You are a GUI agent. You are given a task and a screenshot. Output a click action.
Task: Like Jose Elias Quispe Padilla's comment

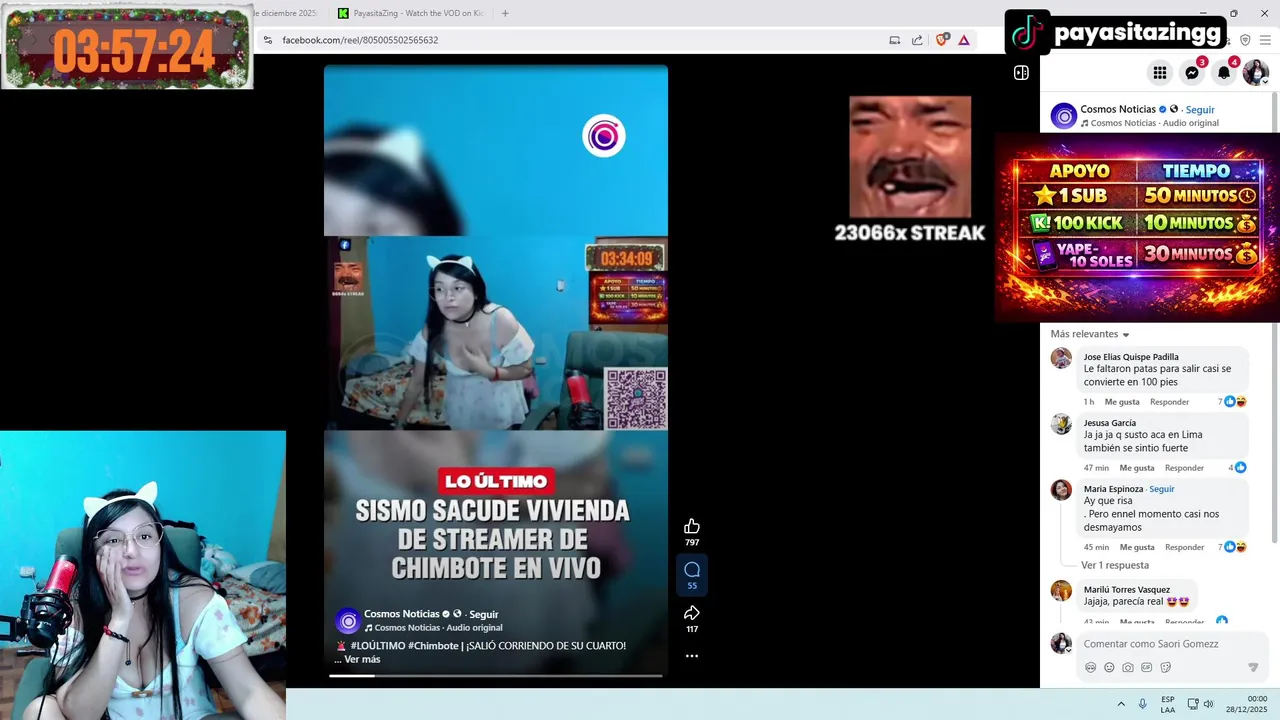pos(1122,402)
